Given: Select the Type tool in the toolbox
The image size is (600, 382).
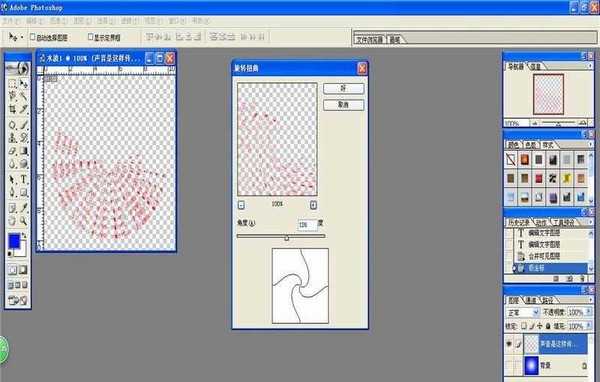Looking at the screenshot, I should pyautogui.click(x=24, y=179).
